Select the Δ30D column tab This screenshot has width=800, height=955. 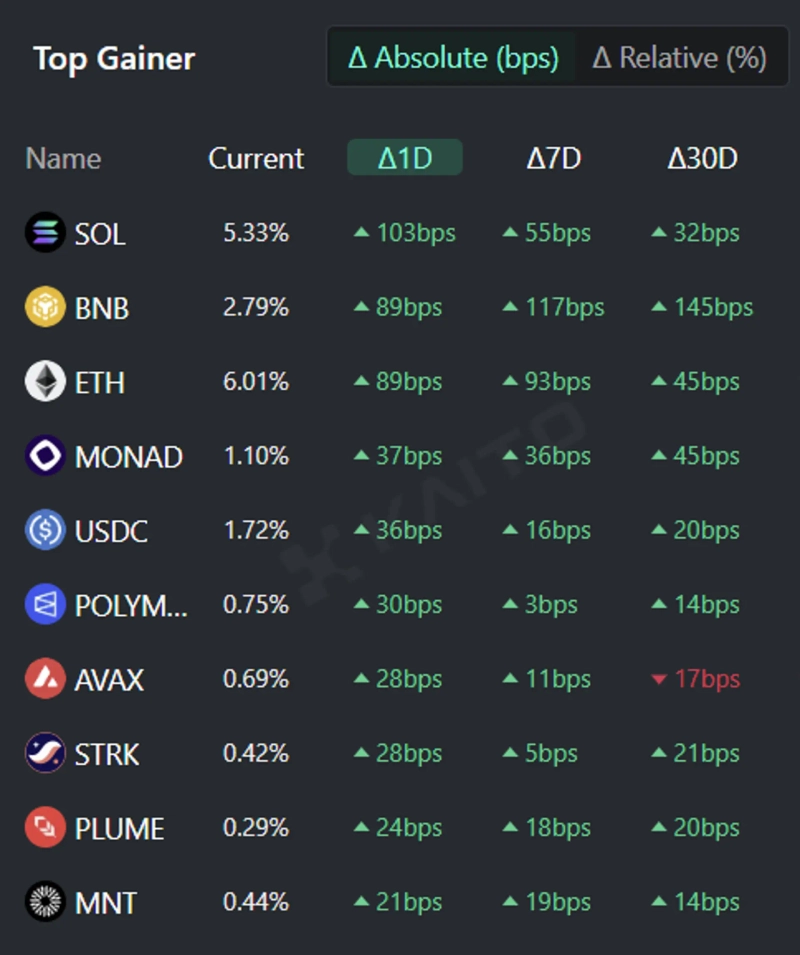[x=702, y=158]
